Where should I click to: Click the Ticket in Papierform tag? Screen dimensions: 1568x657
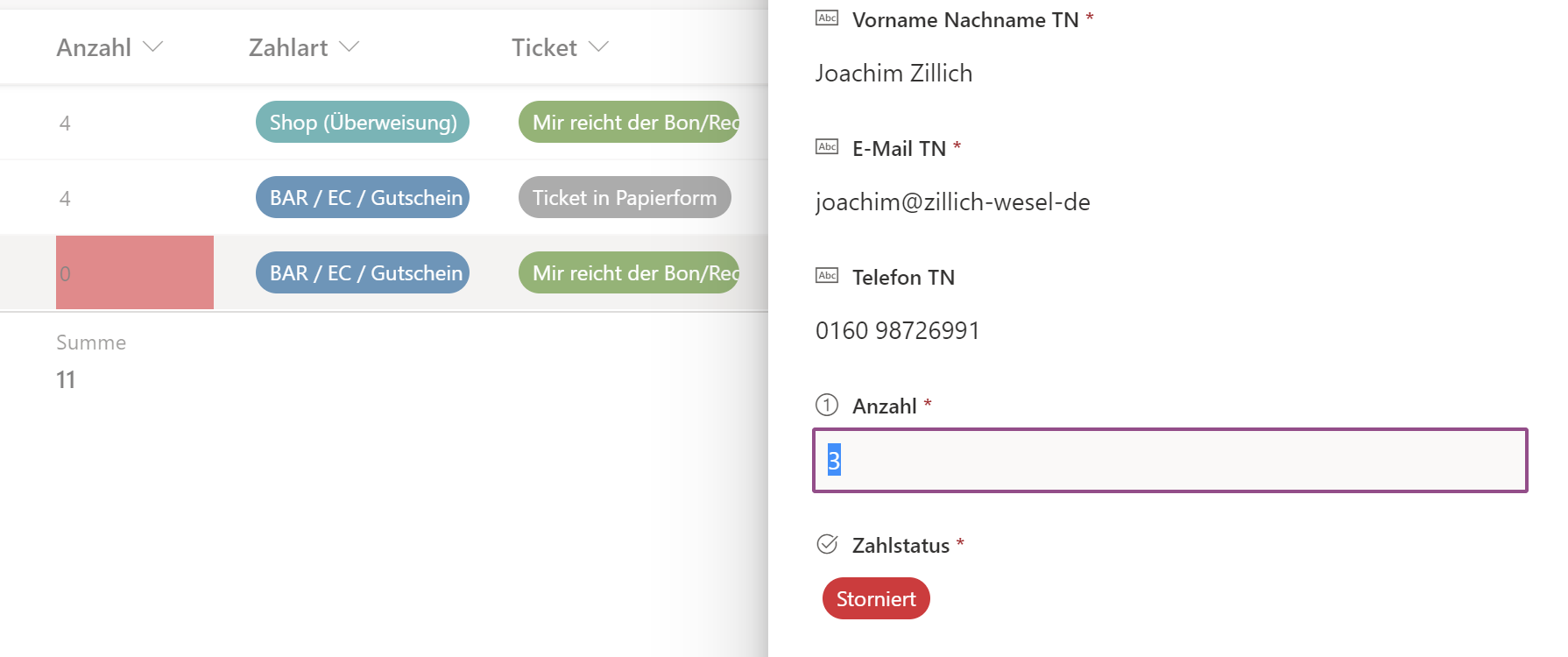coord(624,198)
